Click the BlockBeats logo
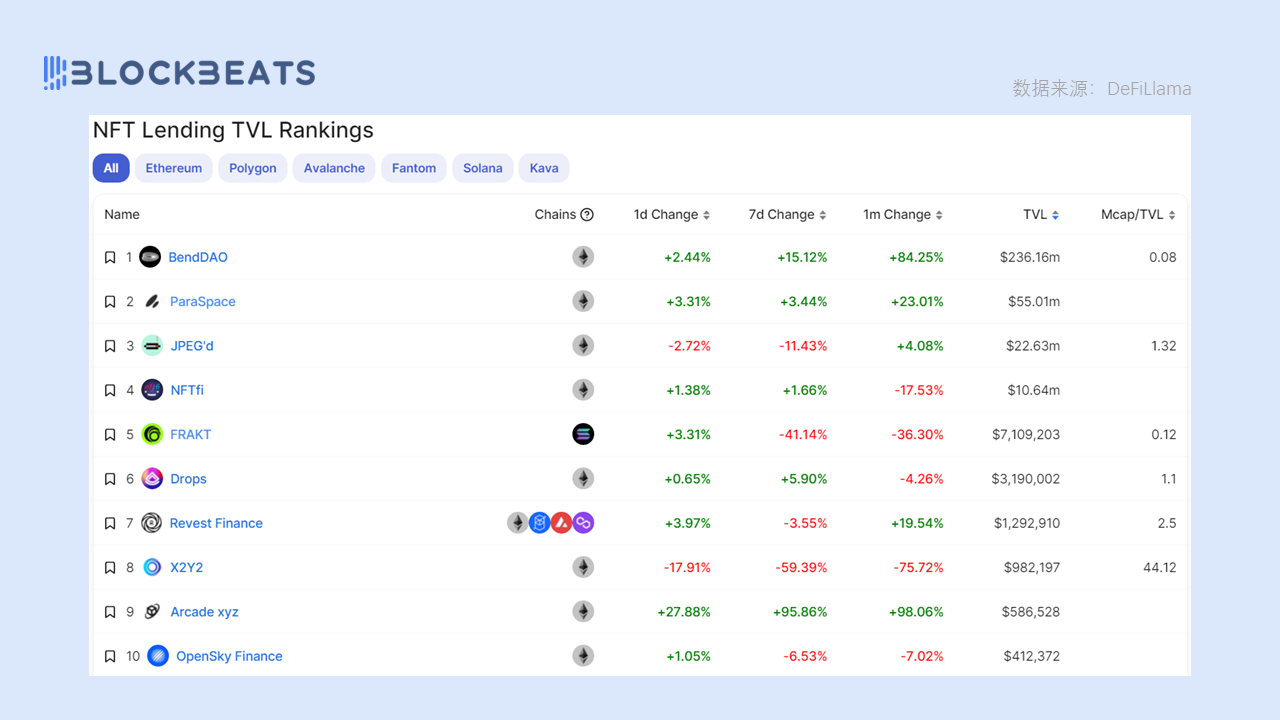 [180, 73]
